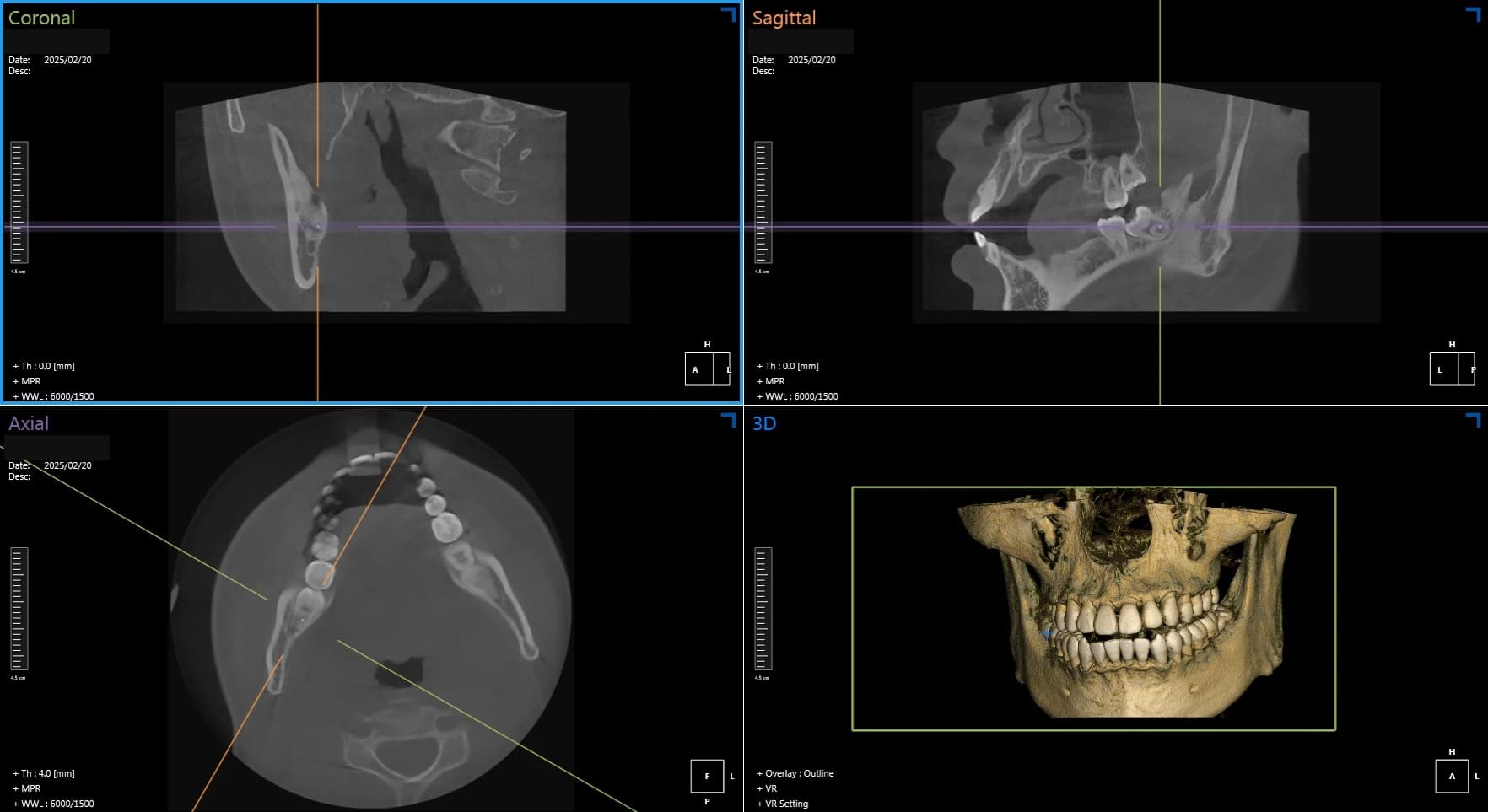Click the Axial orientation cube icon
The image size is (1488, 812).
point(707,776)
